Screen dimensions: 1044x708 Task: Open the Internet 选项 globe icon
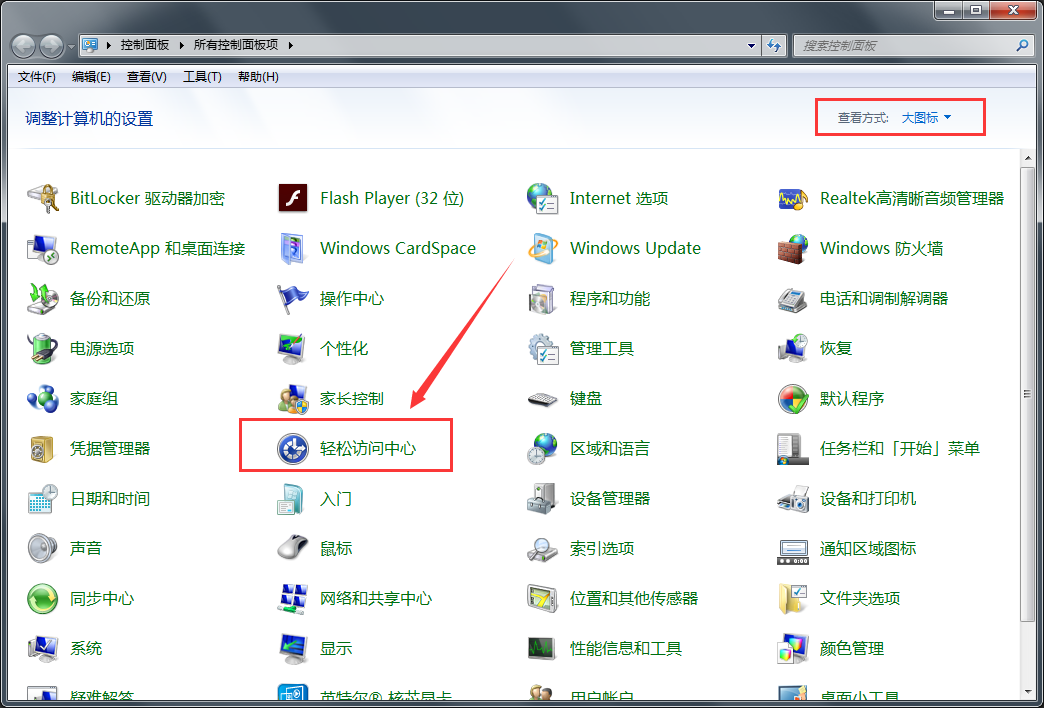pos(543,198)
